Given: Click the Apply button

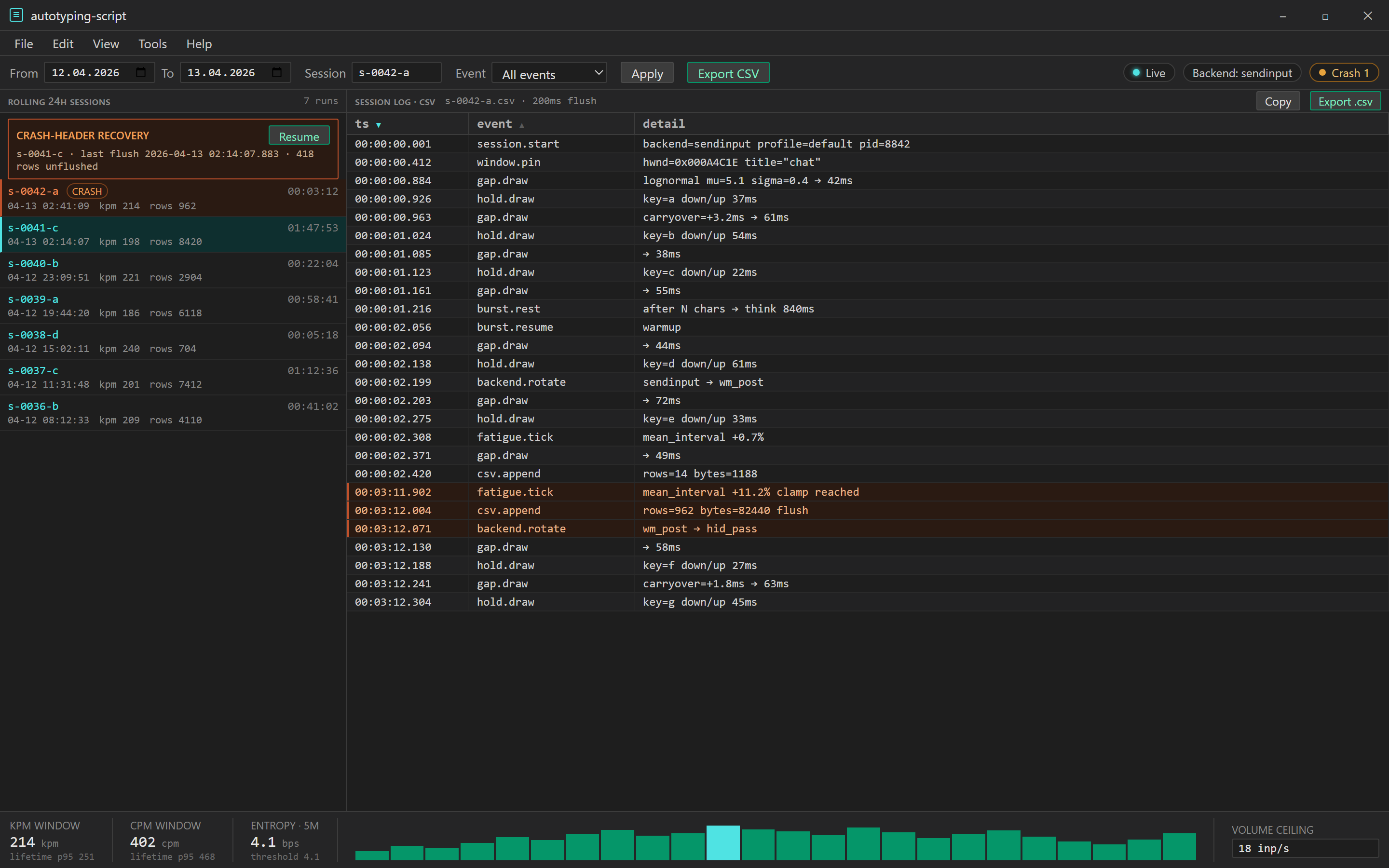Looking at the screenshot, I should click(647, 73).
